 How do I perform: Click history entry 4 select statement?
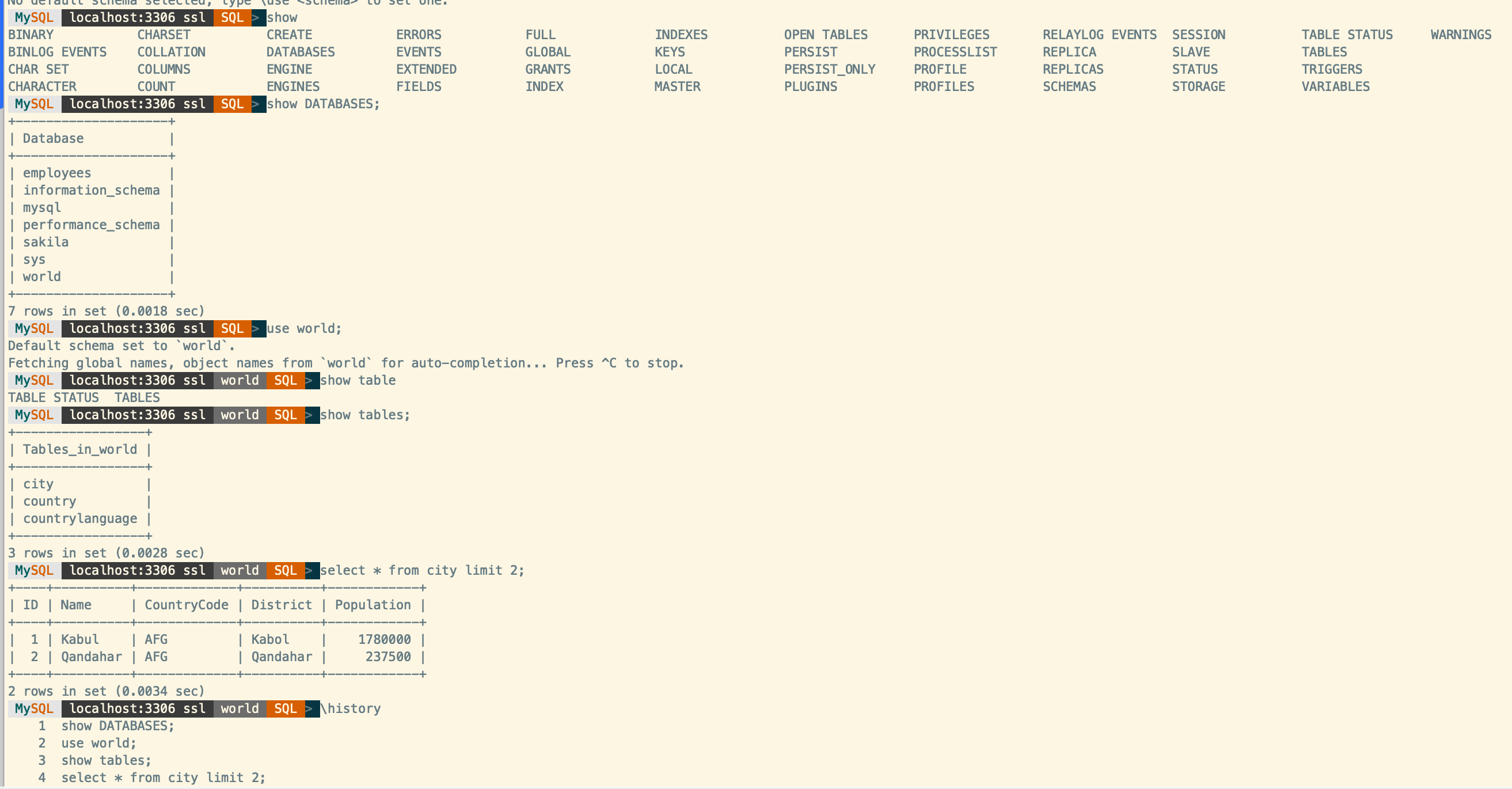click(x=163, y=777)
